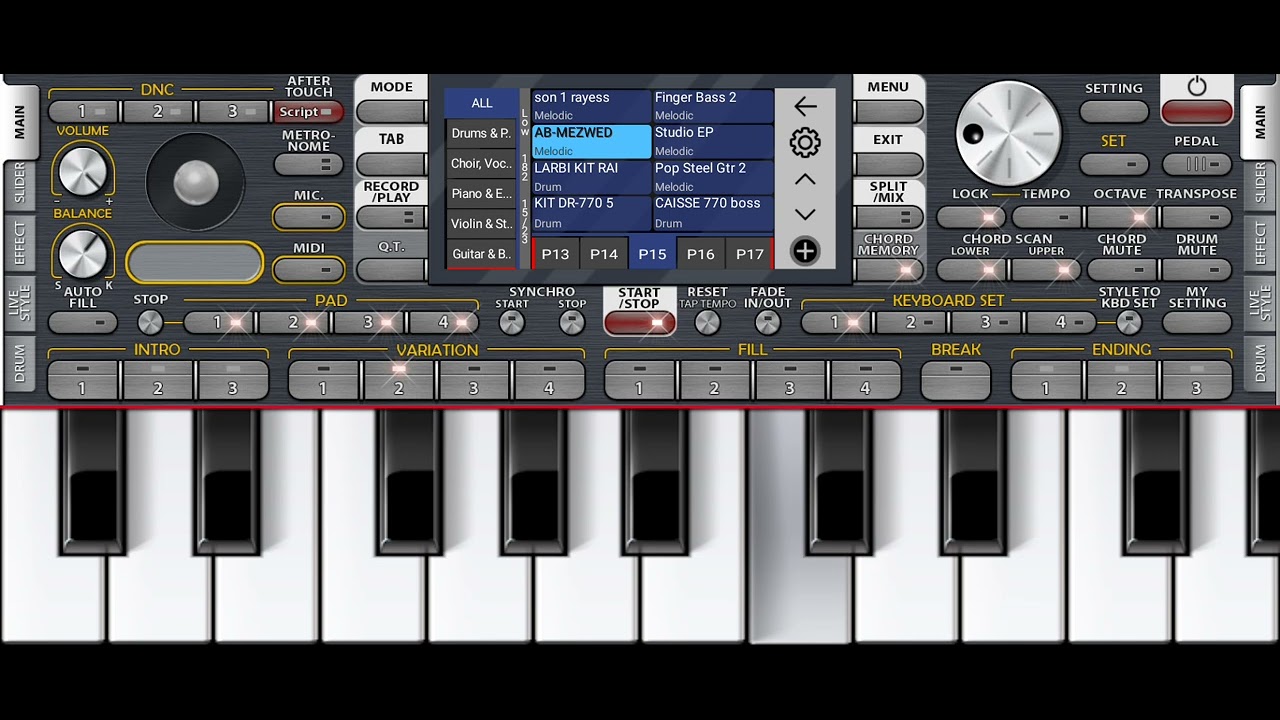
Task: Toggle the MIDI button
Action: pyautogui.click(x=309, y=269)
